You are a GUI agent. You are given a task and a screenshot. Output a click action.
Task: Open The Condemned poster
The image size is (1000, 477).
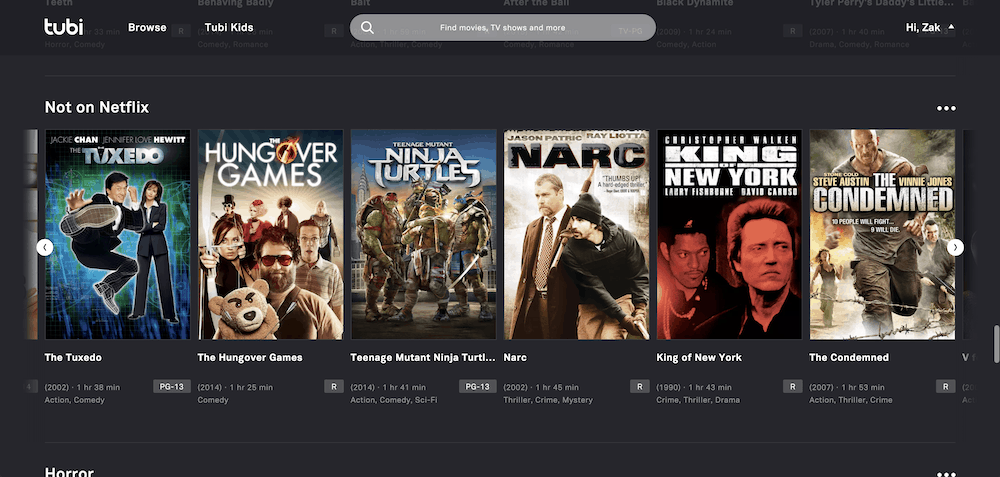(x=883, y=235)
